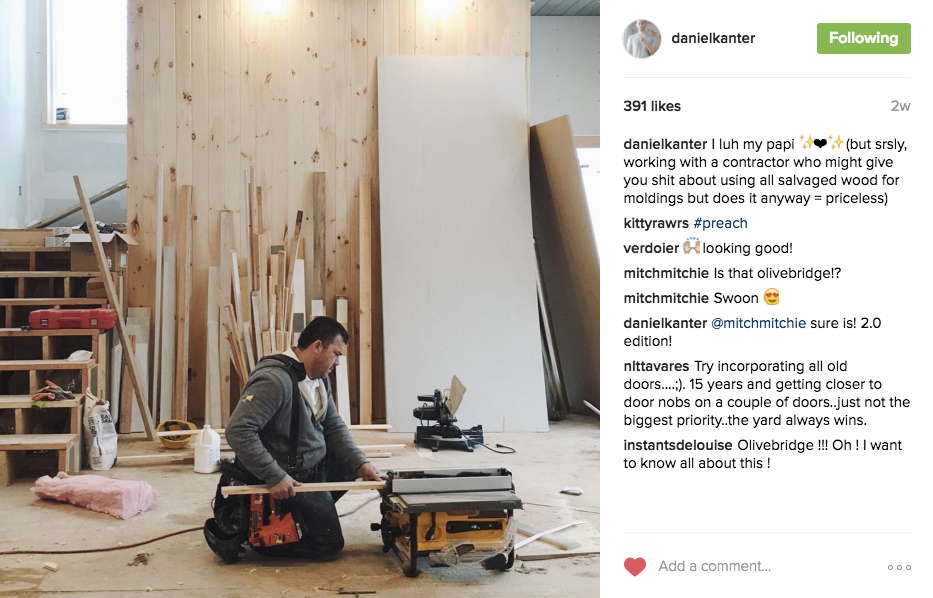933x598 pixels.
Task: Click the 2w post timestamp
Action: point(900,106)
